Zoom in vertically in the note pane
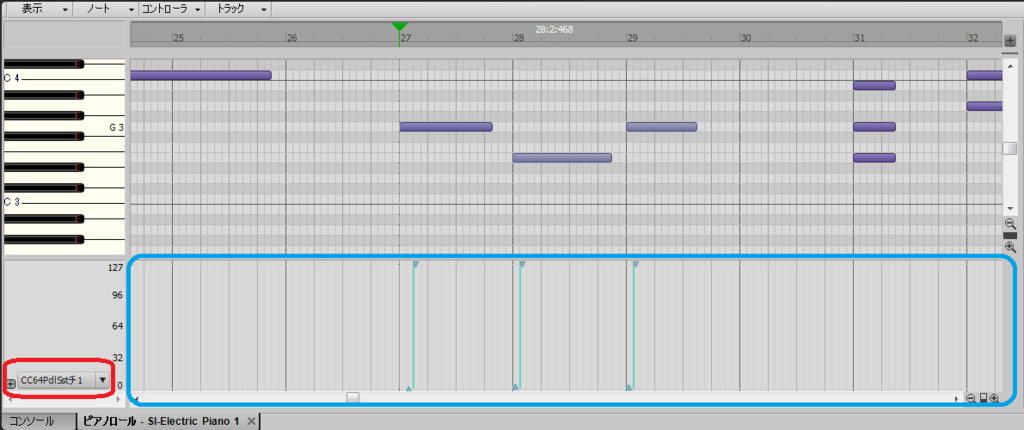This screenshot has width=1024, height=430. (x=1010, y=247)
